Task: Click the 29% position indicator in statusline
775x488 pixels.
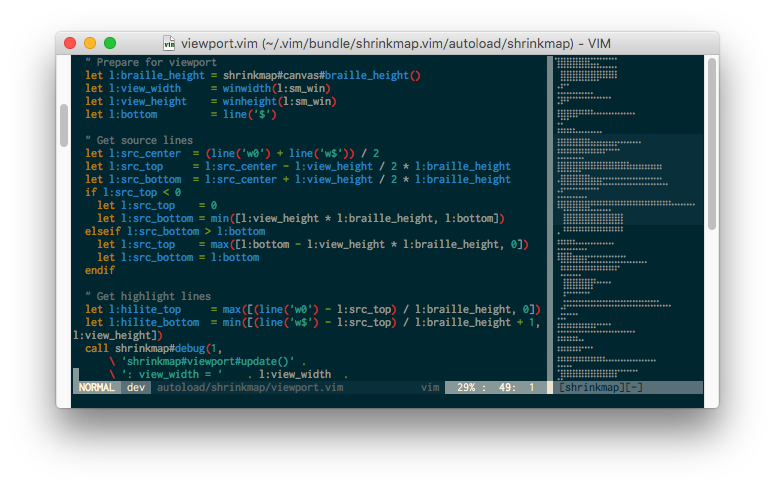Action: (x=466, y=387)
